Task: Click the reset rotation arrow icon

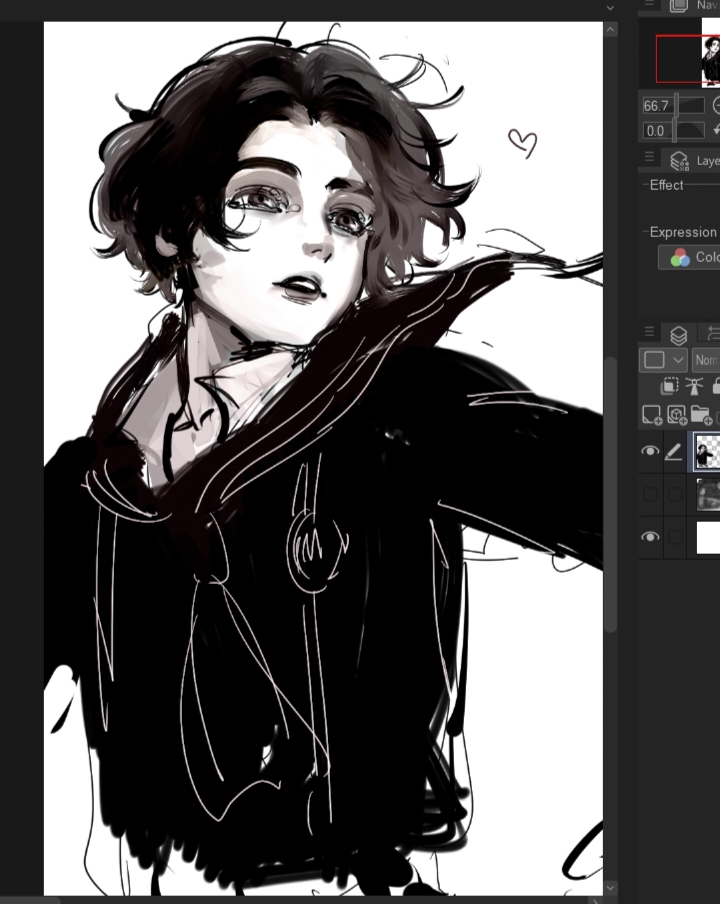Action: [716, 130]
